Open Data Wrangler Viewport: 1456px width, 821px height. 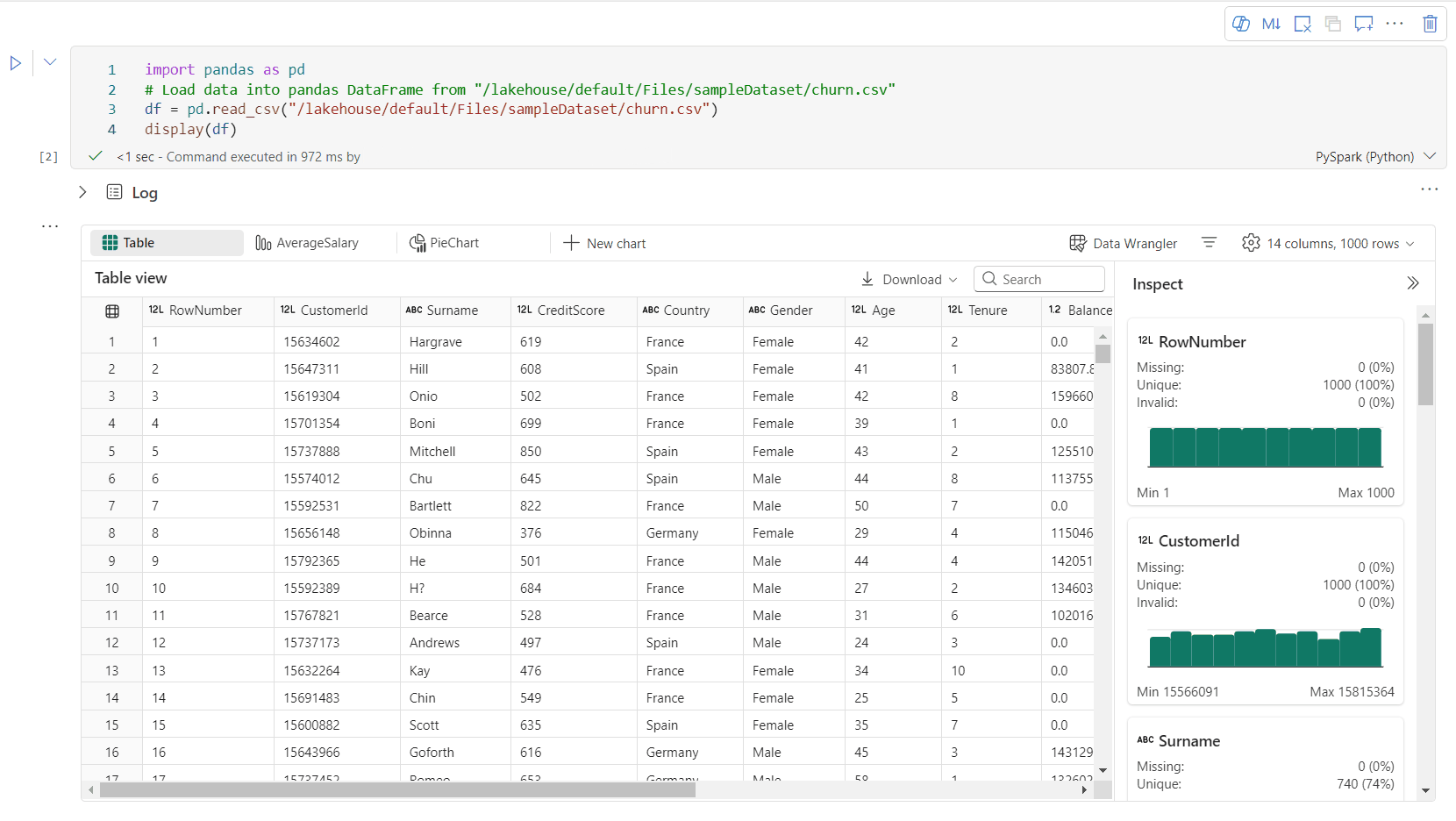click(1125, 243)
